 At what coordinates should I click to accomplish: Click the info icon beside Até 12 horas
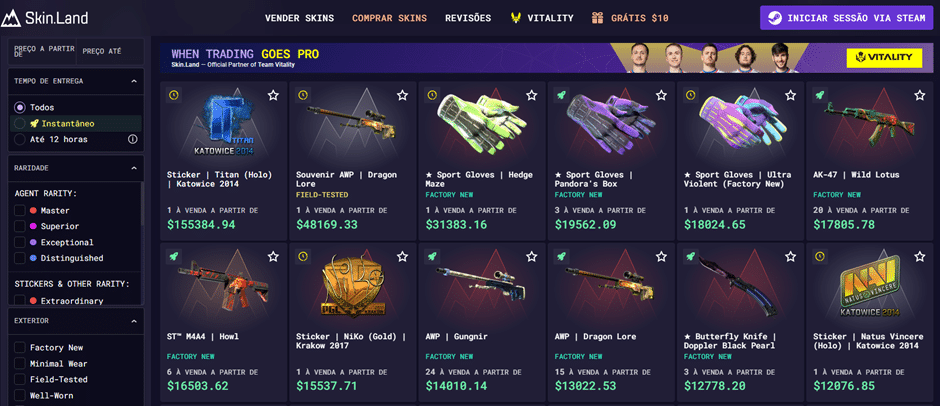click(132, 139)
